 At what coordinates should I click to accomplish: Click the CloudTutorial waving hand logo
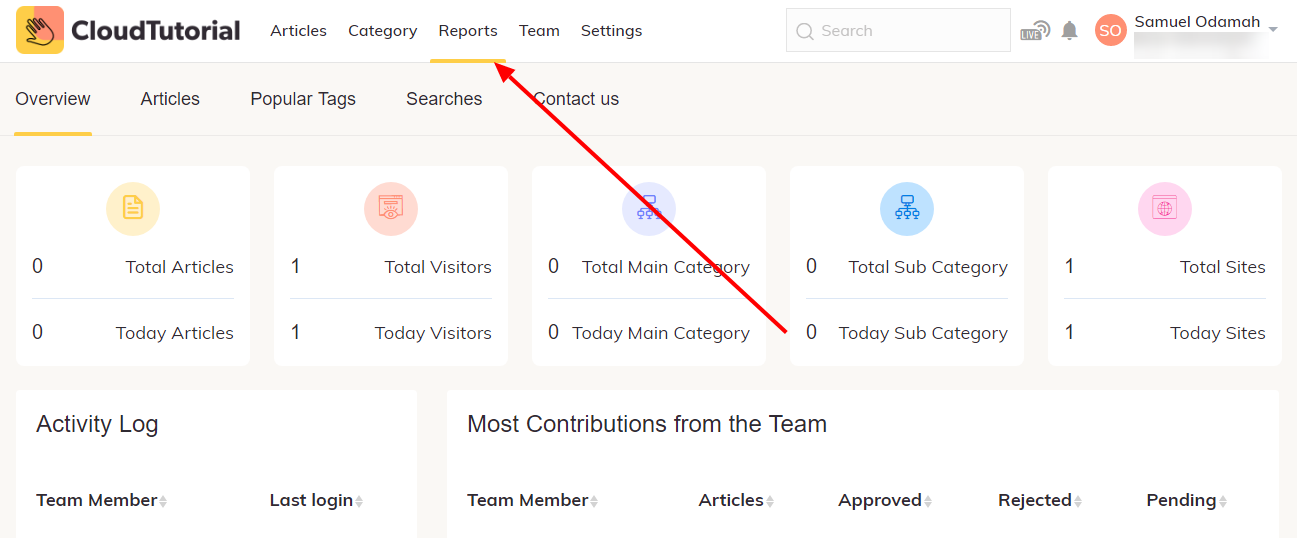coord(40,30)
